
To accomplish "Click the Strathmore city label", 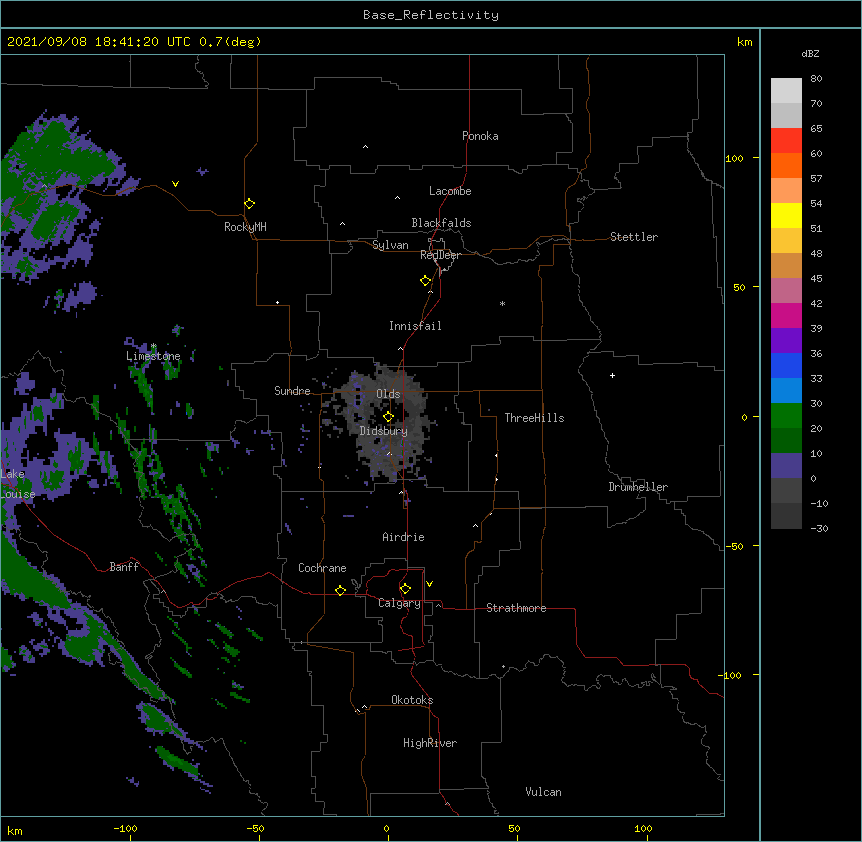I will tap(516, 608).
